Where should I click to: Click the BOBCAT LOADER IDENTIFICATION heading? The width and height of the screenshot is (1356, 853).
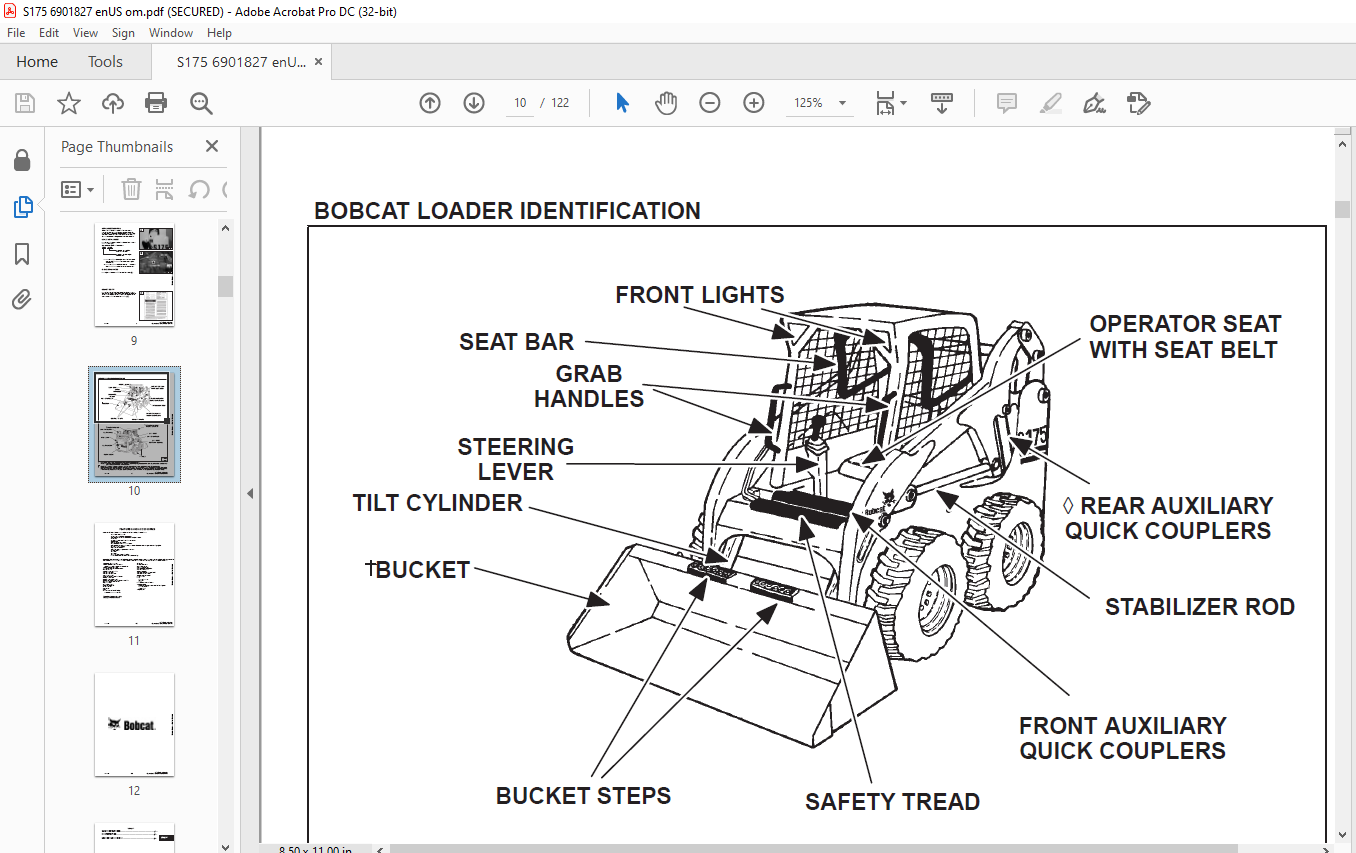pyautogui.click(x=507, y=211)
